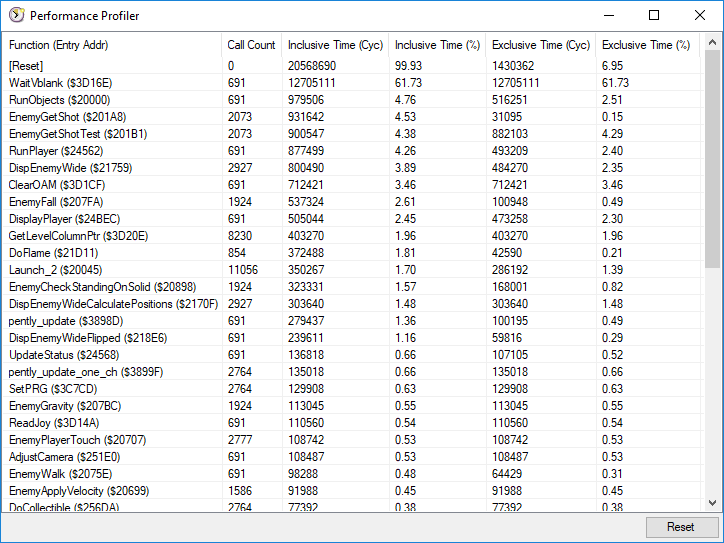
Task: Click inclusive cycles value 372488
Action: [x=306, y=253]
